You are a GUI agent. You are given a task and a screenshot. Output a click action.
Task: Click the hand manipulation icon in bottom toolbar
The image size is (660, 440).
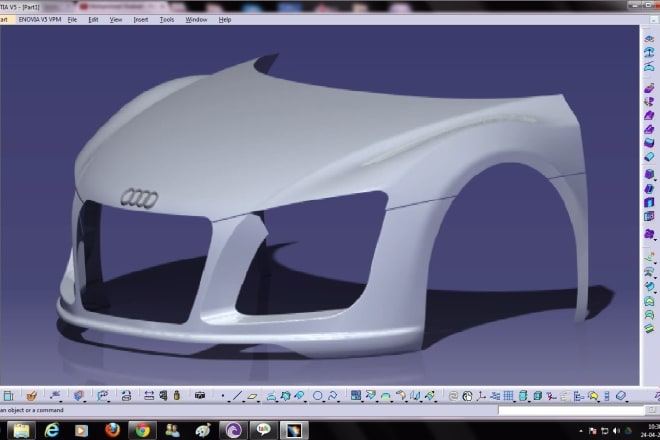tap(467, 396)
